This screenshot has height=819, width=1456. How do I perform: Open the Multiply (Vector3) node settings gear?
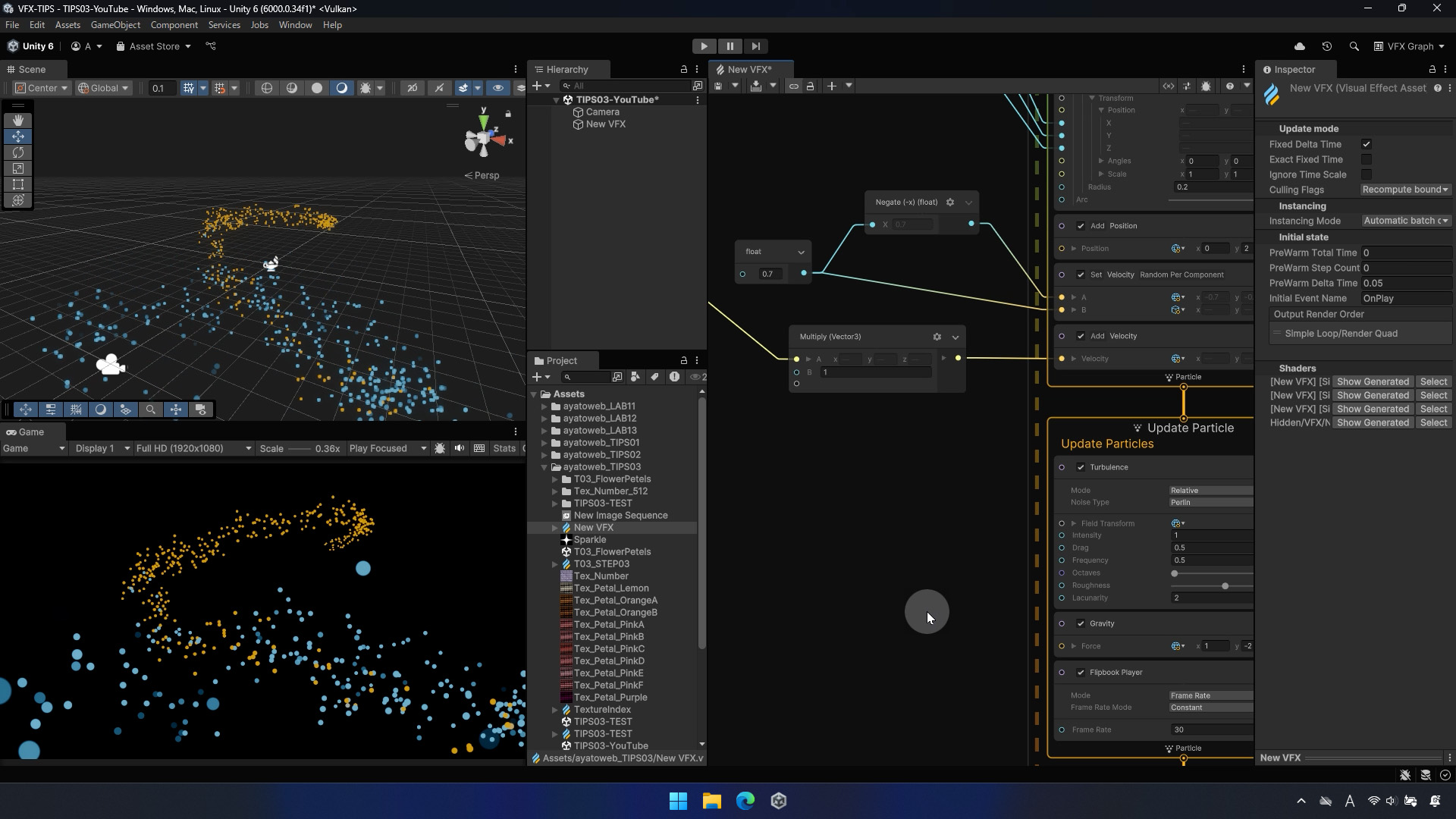point(937,337)
